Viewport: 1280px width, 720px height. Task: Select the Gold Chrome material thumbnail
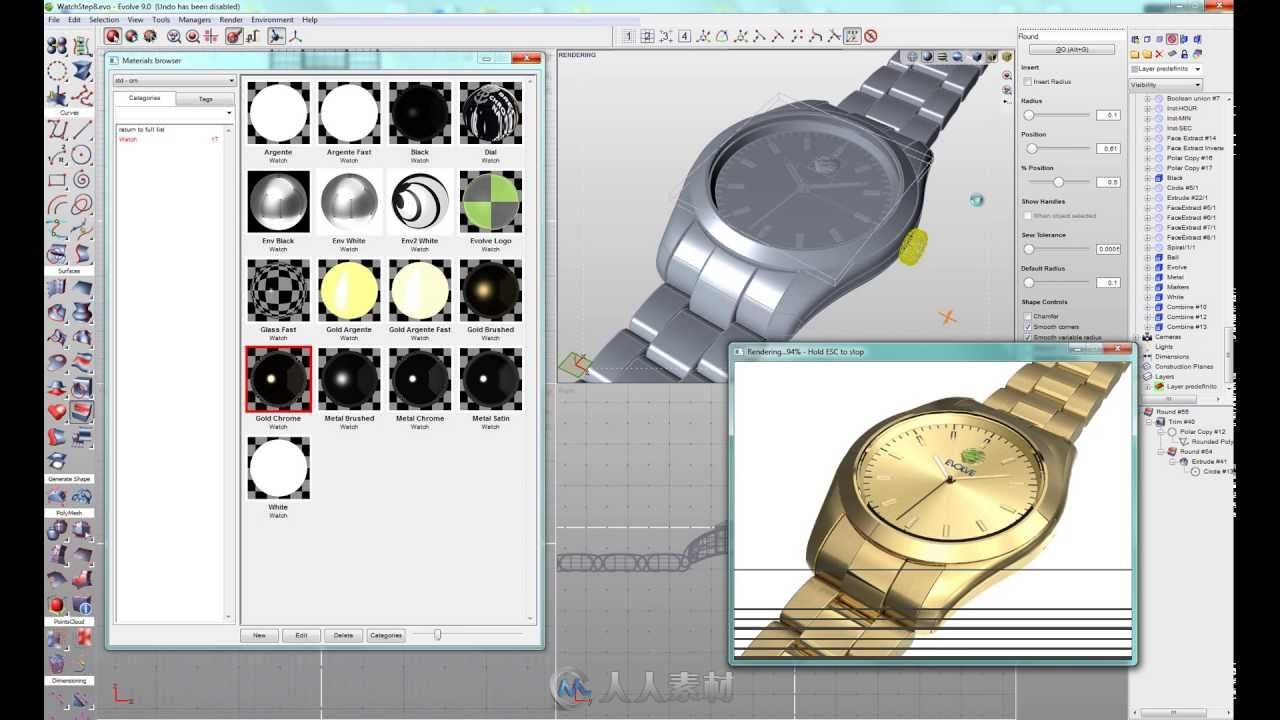[x=279, y=379]
